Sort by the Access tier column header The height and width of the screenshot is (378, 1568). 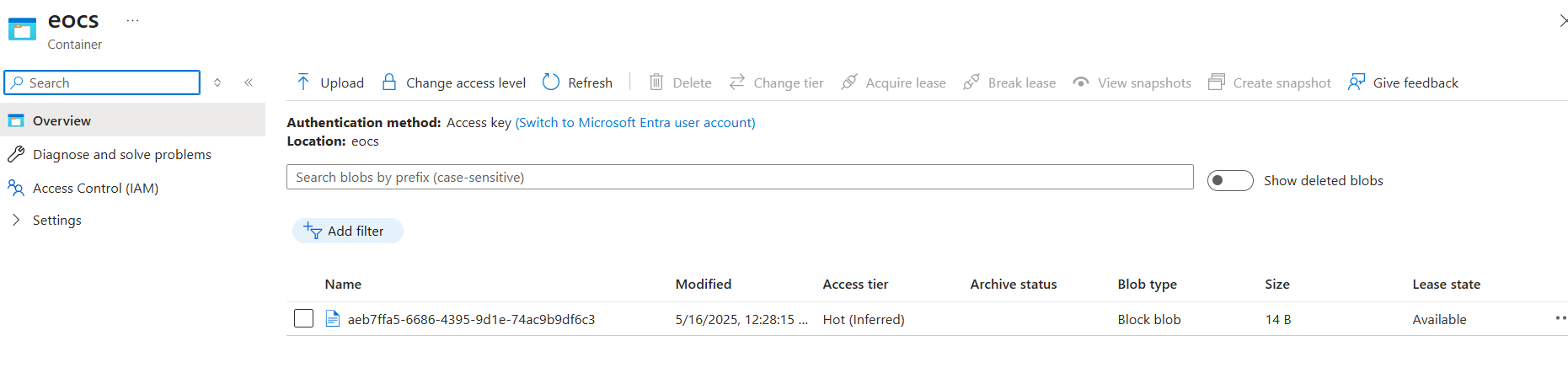[x=855, y=284]
